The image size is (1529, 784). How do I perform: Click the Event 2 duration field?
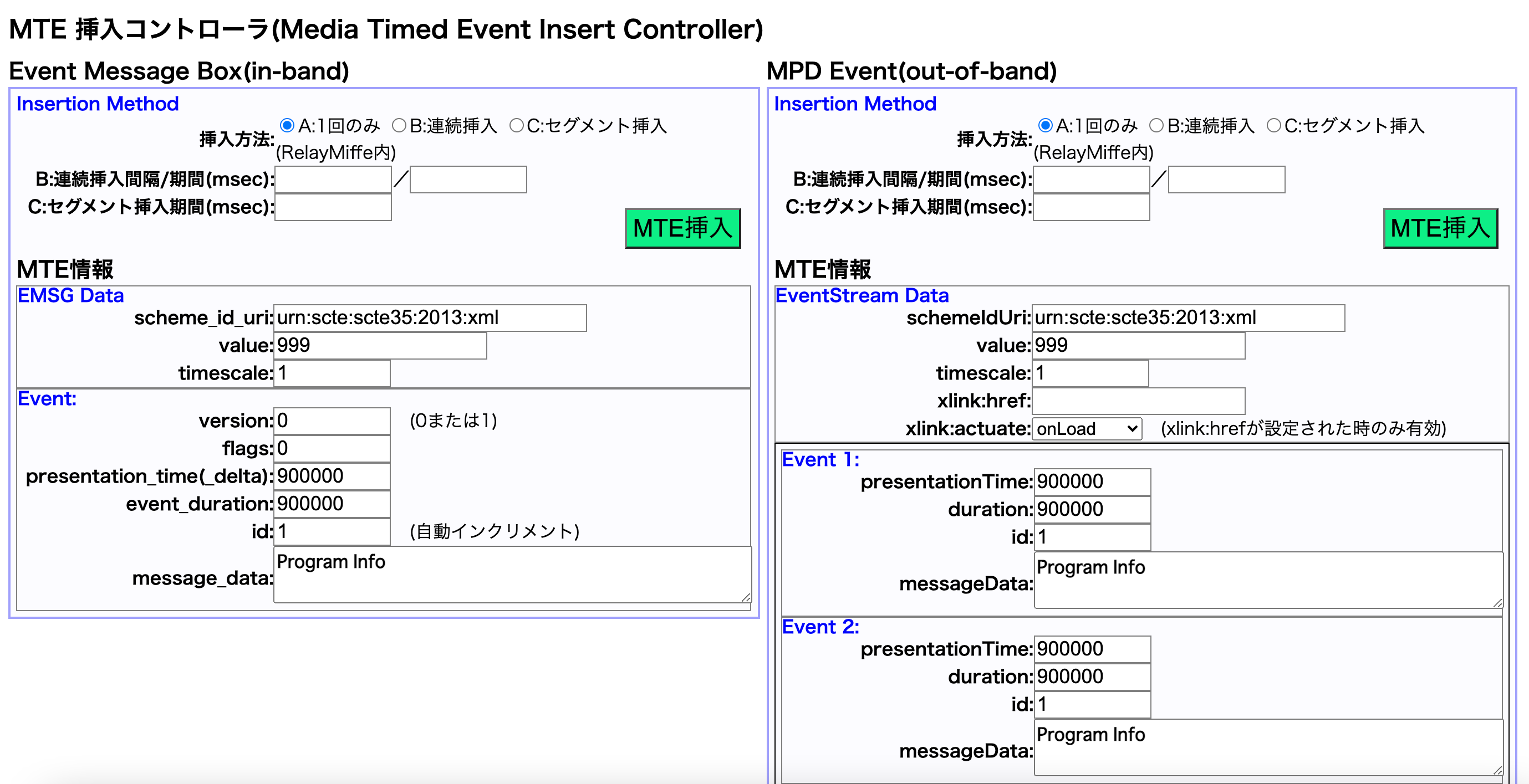click(x=1092, y=677)
